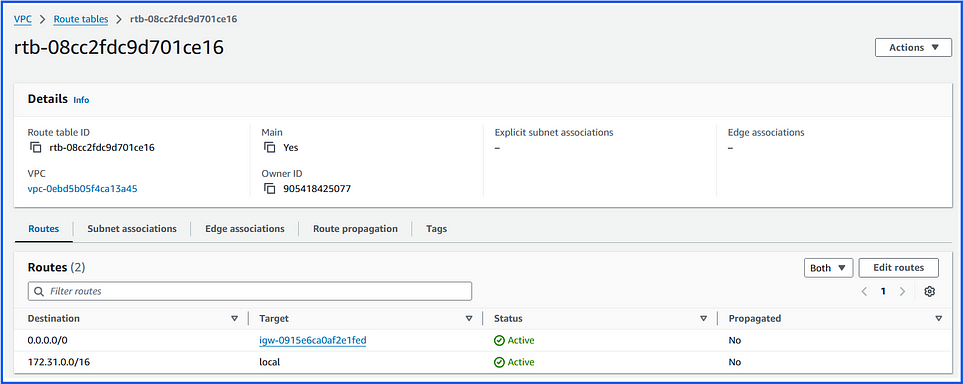Open the Tags tab
Image resolution: width=963 pixels, height=384 pixels.
point(437,229)
